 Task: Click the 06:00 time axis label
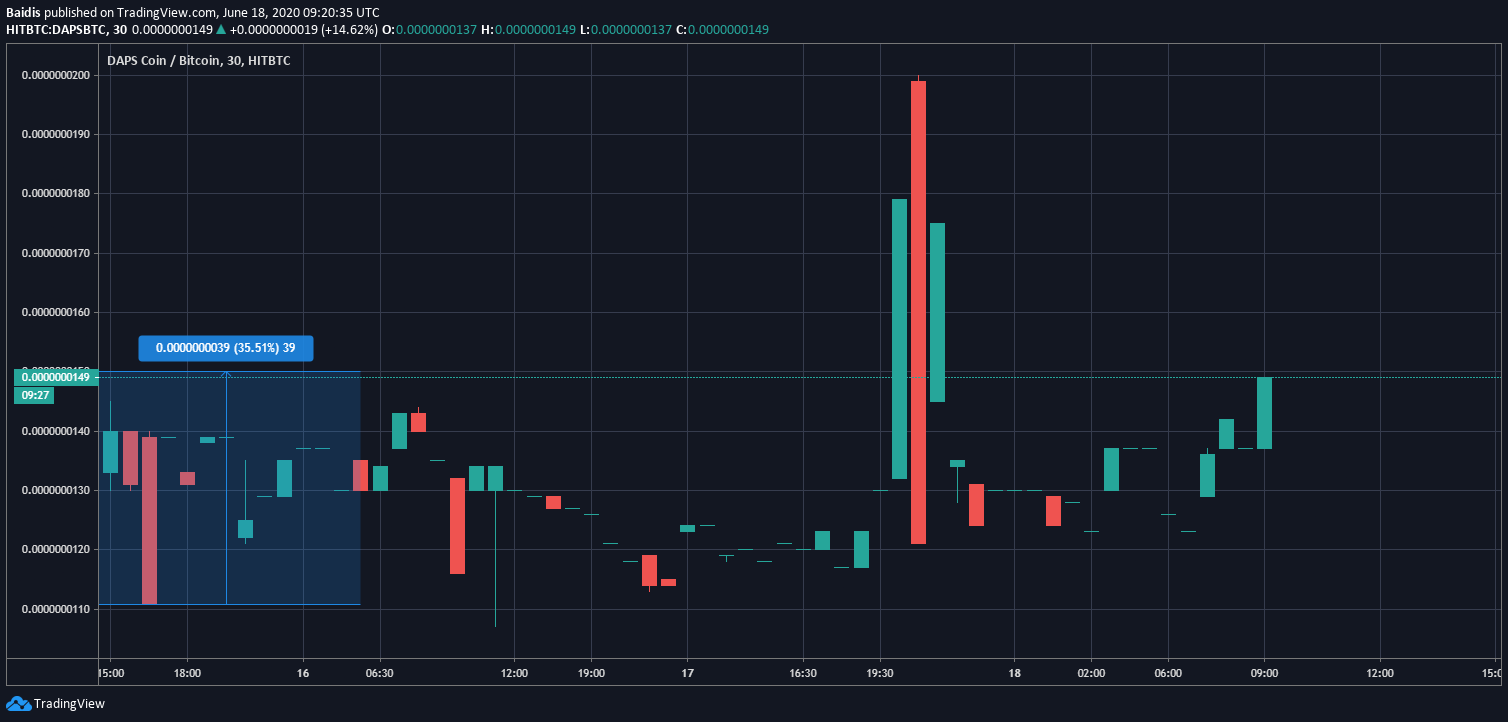pyautogui.click(x=1168, y=674)
